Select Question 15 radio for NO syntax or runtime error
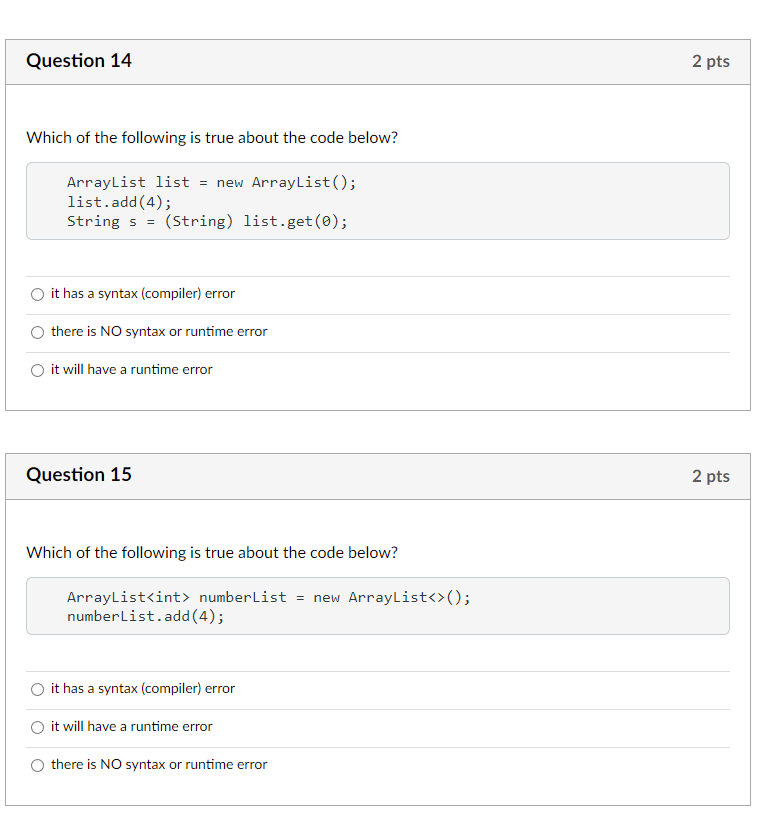762x819 pixels. pos(37,766)
